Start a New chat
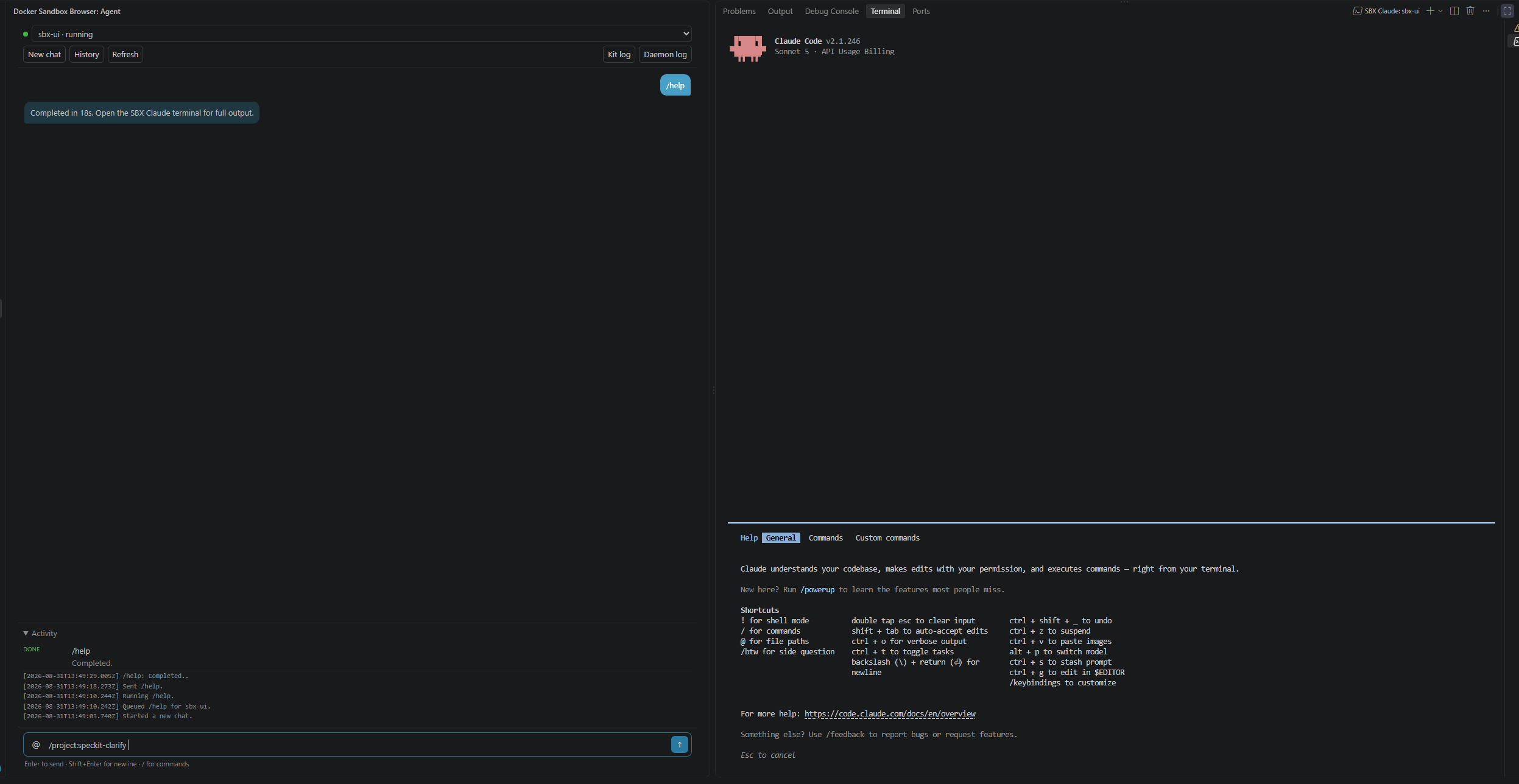The height and width of the screenshot is (784, 1519). (44, 54)
